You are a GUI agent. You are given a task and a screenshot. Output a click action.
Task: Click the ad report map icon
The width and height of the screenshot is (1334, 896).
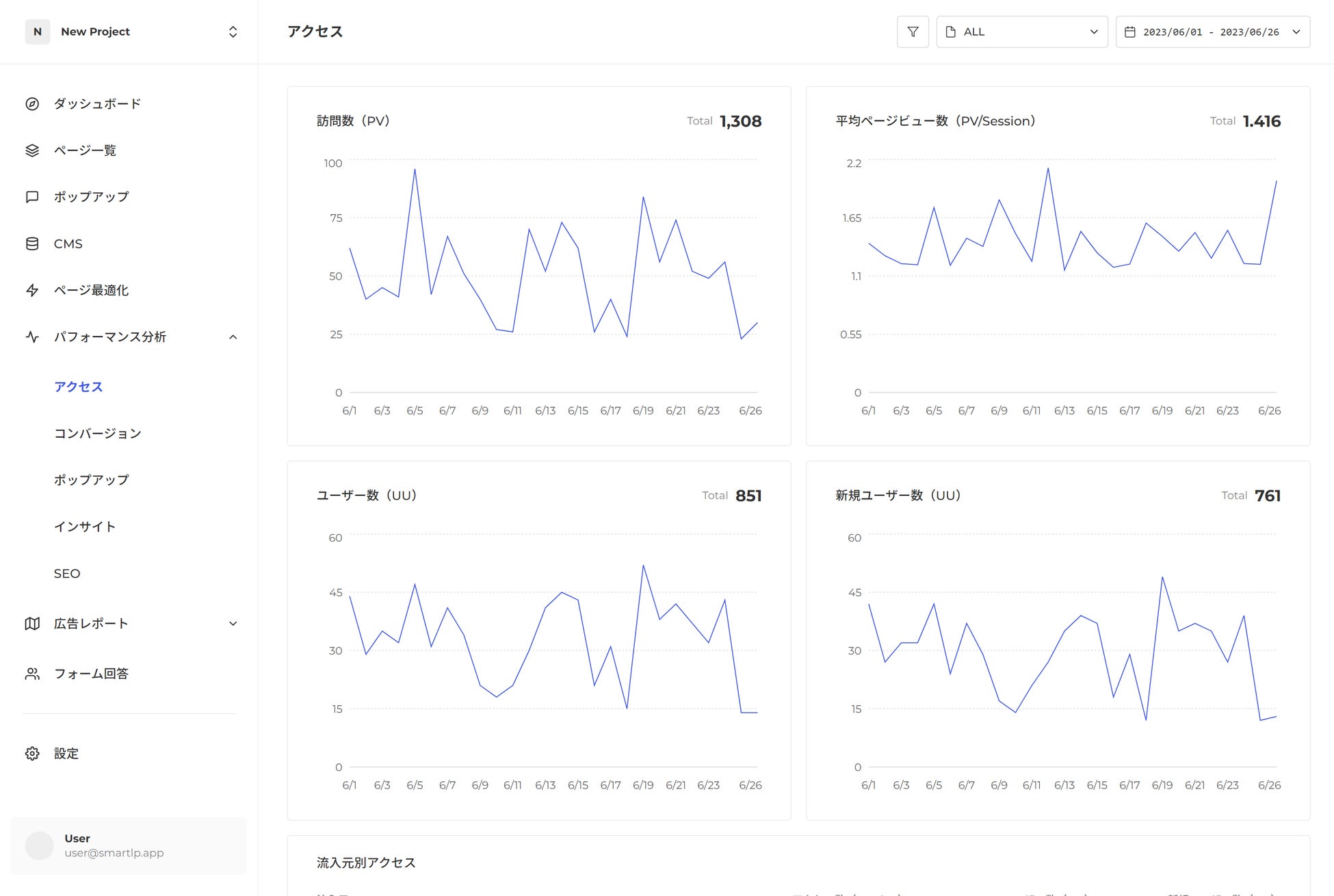click(x=32, y=624)
